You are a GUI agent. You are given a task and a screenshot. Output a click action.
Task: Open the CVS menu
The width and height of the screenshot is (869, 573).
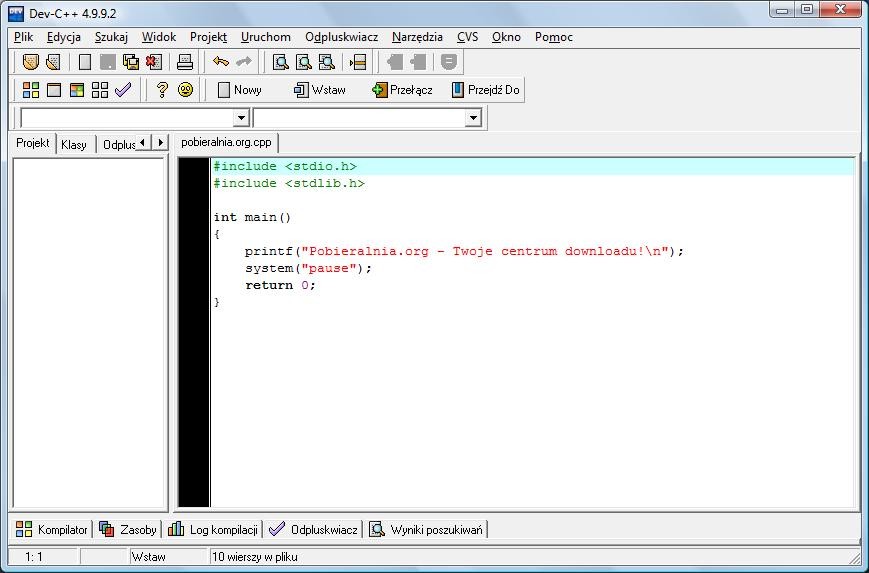tap(467, 37)
